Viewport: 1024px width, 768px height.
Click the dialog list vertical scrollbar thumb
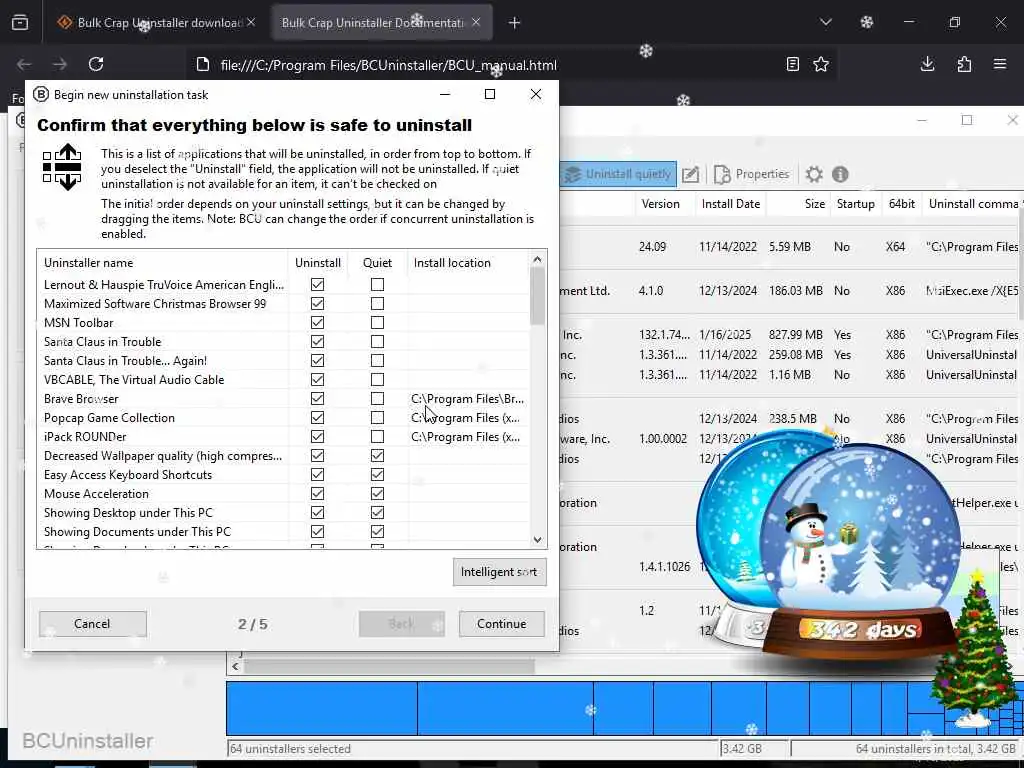coord(537,296)
